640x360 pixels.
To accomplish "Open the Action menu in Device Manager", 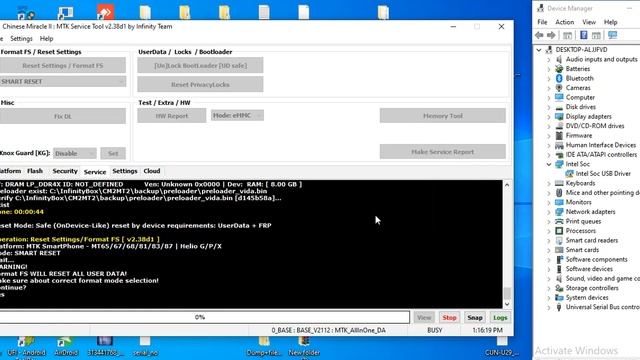I will [x=564, y=22].
